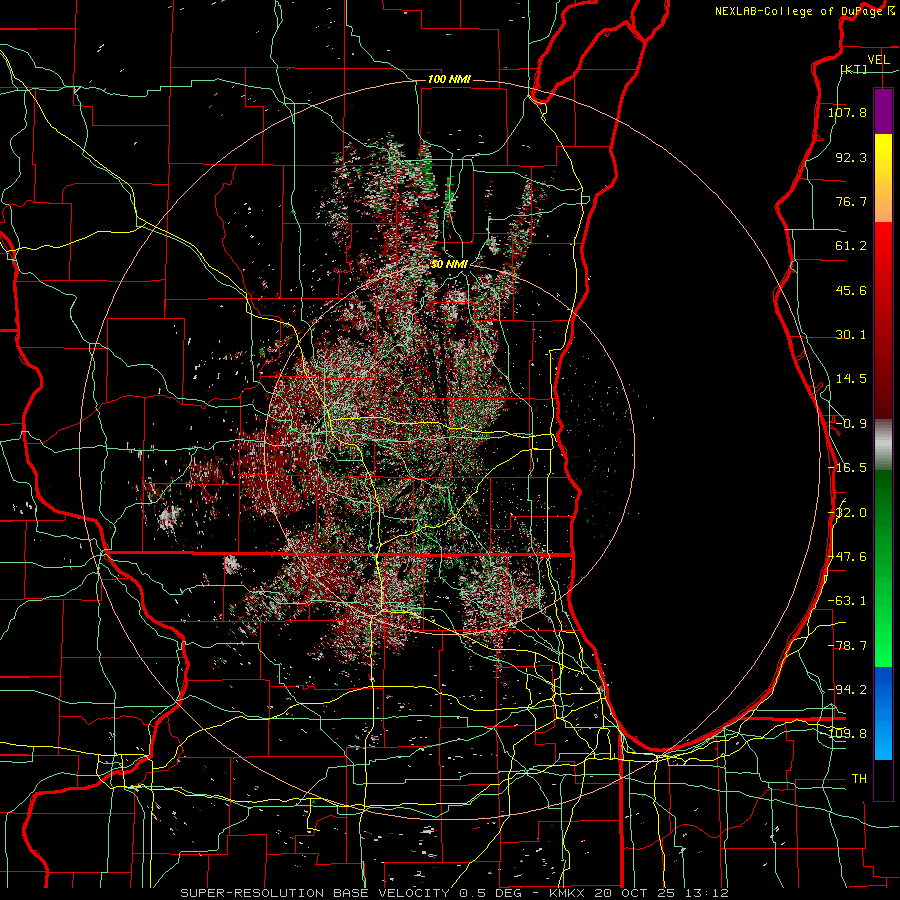This screenshot has height=900, width=900.
Task: Click the -63.1 velocity scale value
Action: click(x=847, y=601)
